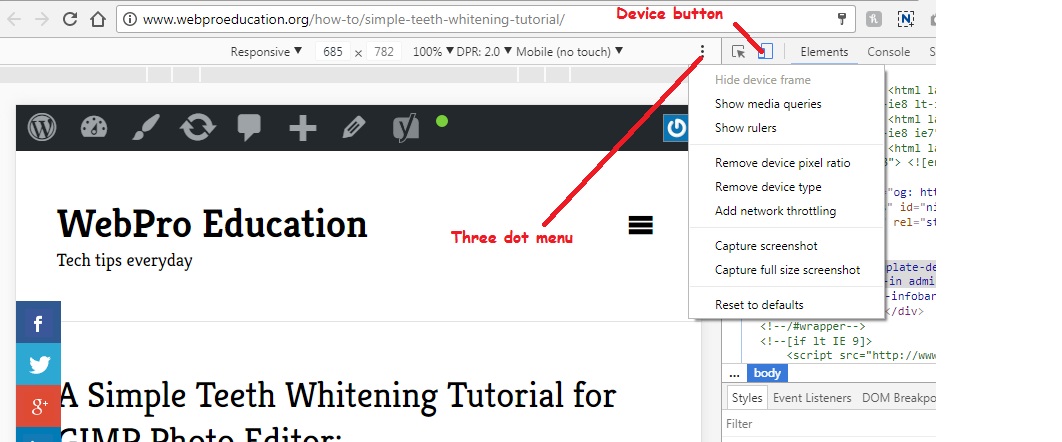
Task: Click the viewport width field 685
Action: [x=333, y=51]
